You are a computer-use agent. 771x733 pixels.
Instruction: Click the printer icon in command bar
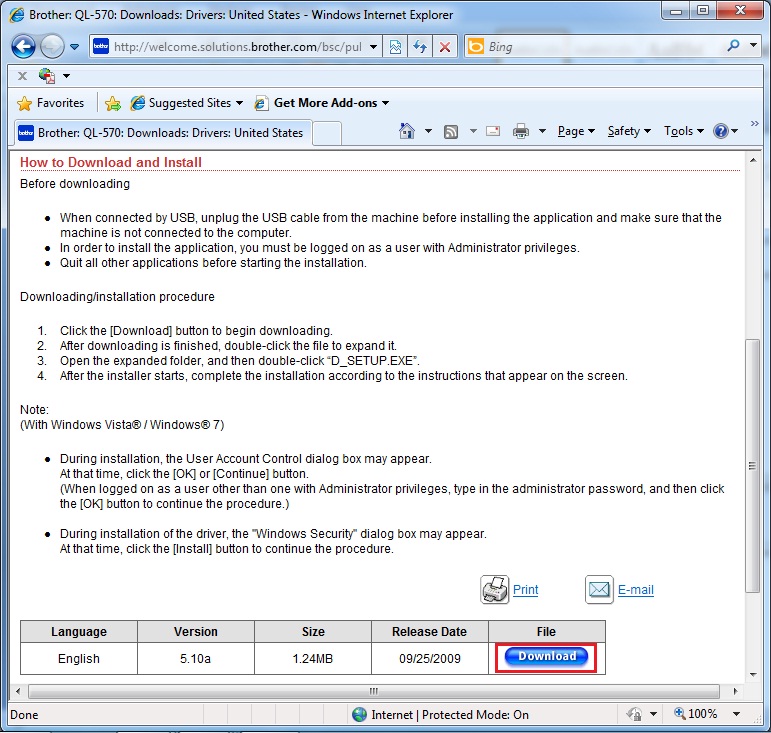(x=521, y=131)
